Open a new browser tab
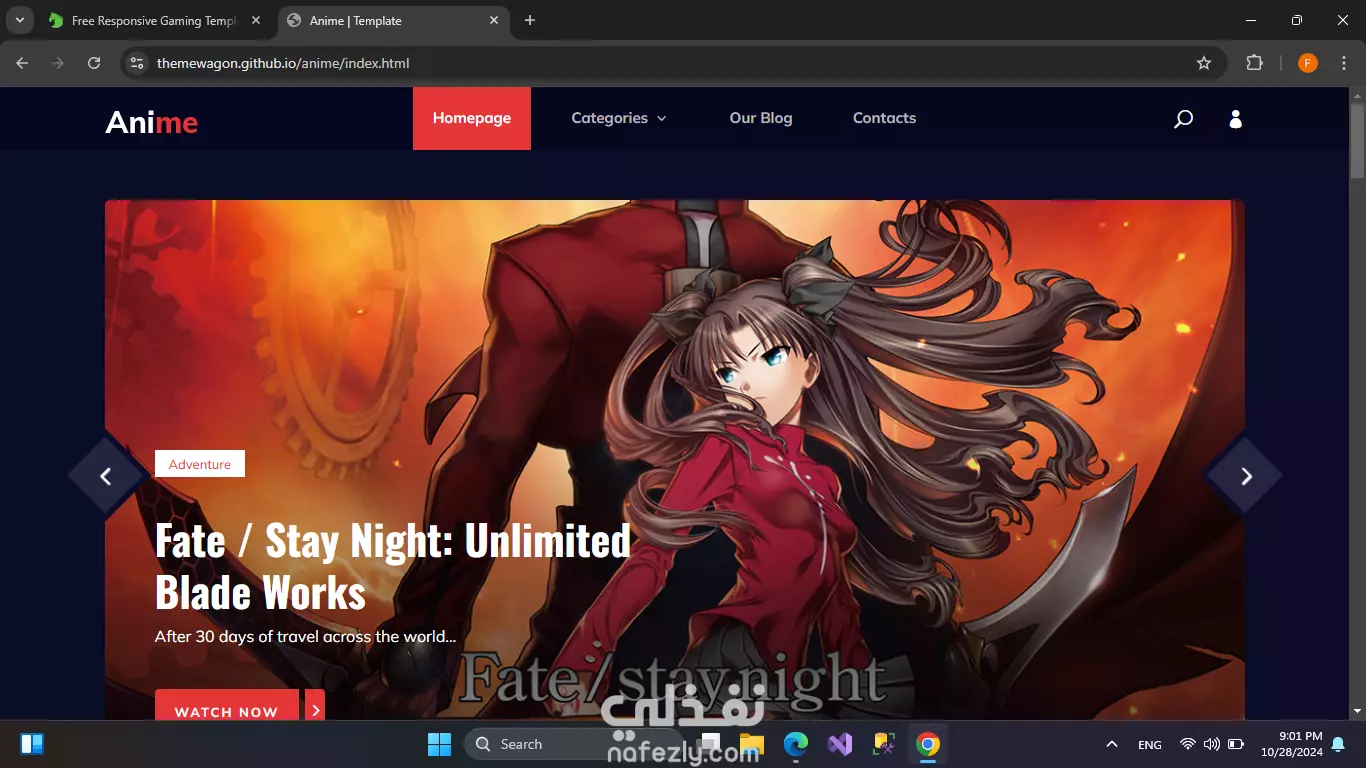1366x768 pixels. 530,20
